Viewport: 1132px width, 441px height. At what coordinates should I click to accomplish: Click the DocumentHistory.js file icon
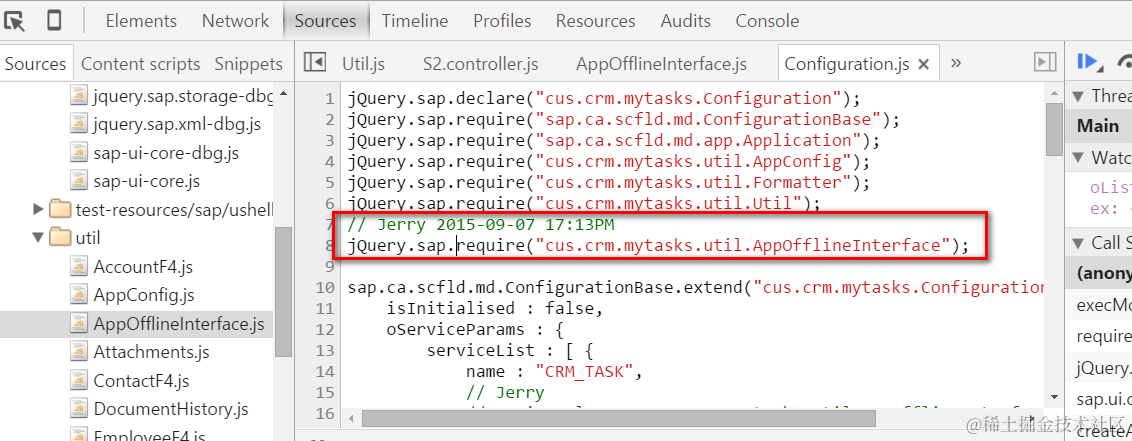pyautogui.click(x=78, y=409)
